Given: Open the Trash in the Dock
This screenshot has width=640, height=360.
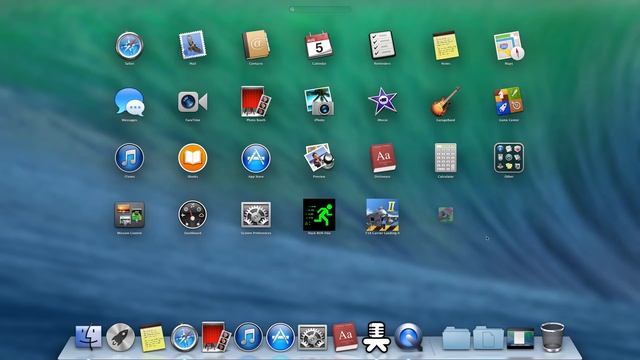Looking at the screenshot, I should (552, 337).
